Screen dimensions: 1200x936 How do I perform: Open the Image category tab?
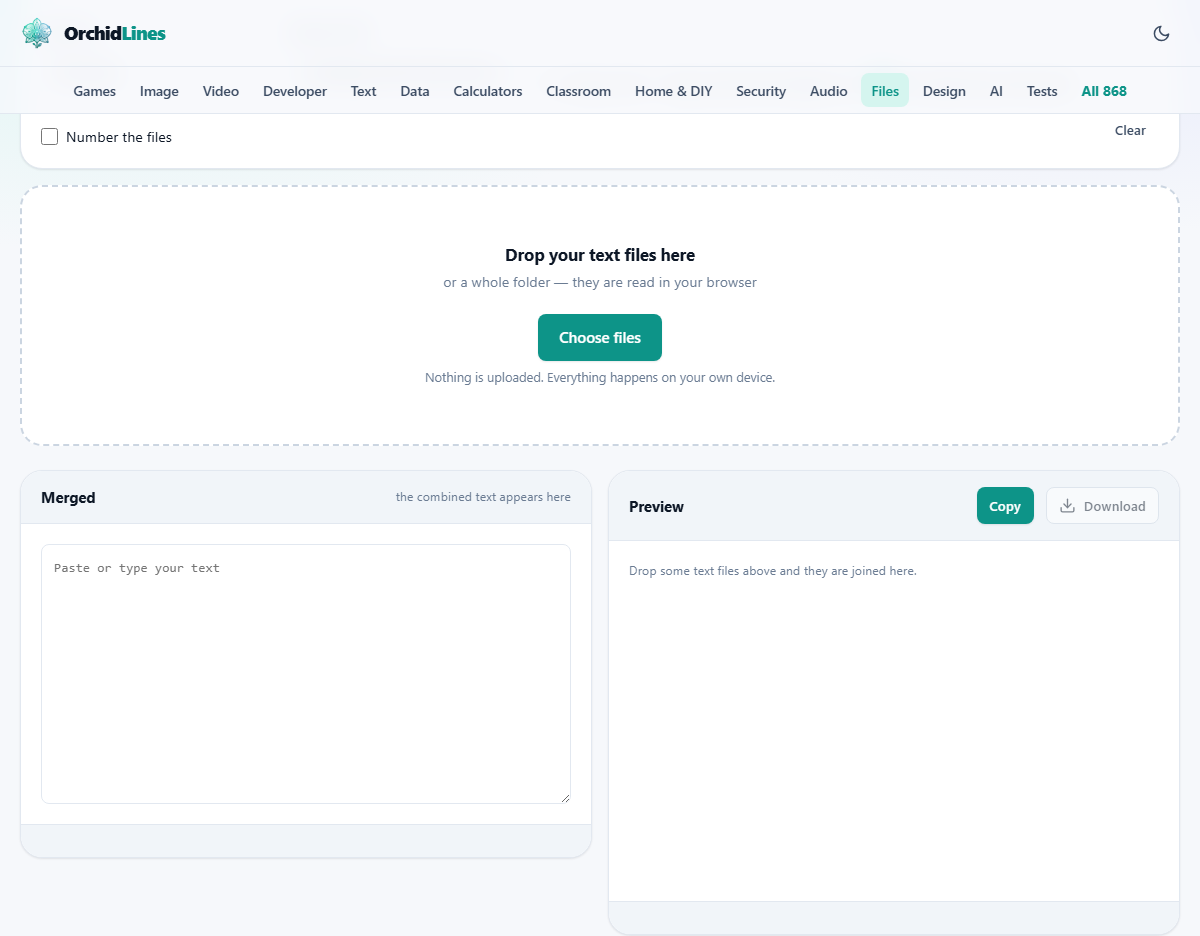click(159, 91)
